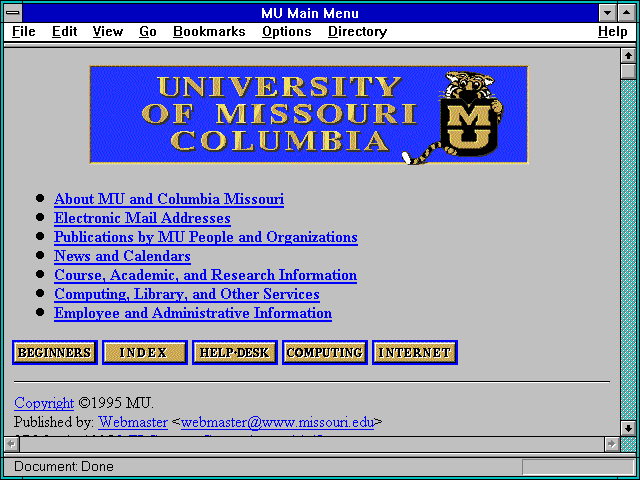Viewport: 640px width, 480px height.
Task: Open the File menu
Action: click(24, 32)
